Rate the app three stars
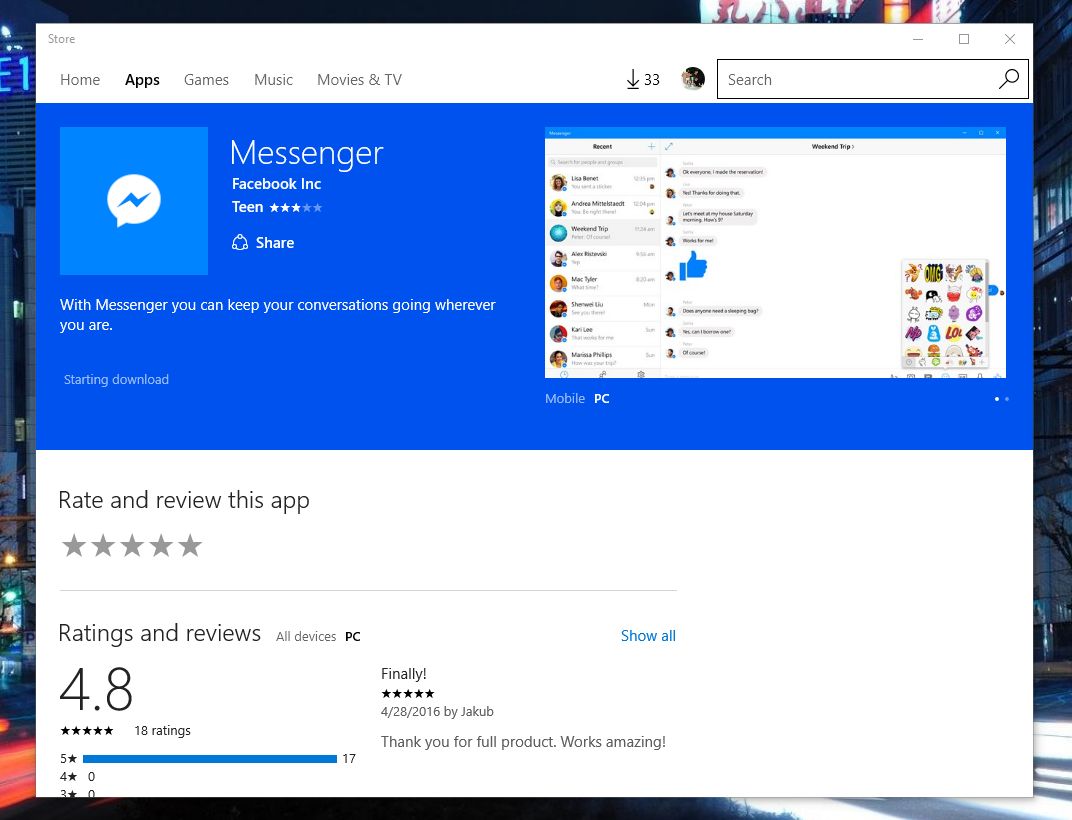This screenshot has height=820, width=1072. pyautogui.click(x=132, y=546)
